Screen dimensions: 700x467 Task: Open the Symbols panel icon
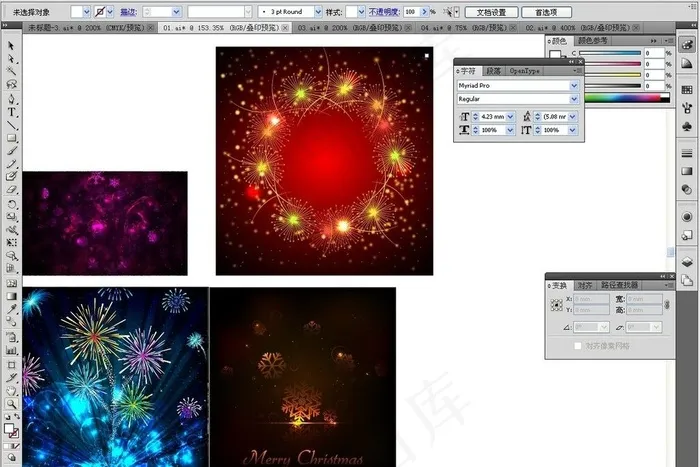(687, 127)
